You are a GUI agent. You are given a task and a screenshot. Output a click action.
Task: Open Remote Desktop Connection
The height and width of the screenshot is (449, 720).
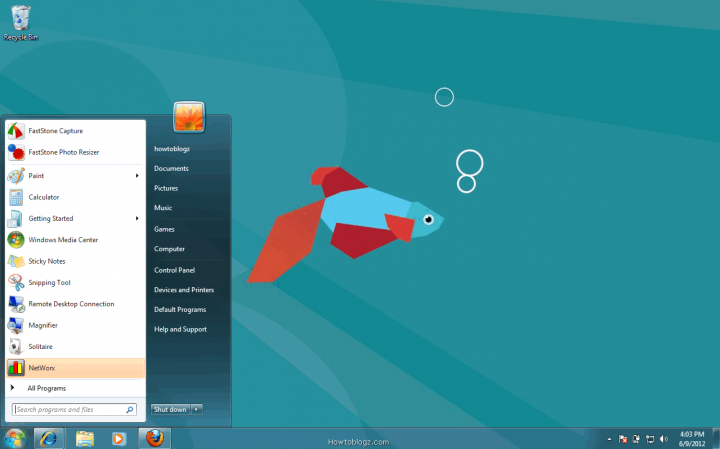point(71,304)
